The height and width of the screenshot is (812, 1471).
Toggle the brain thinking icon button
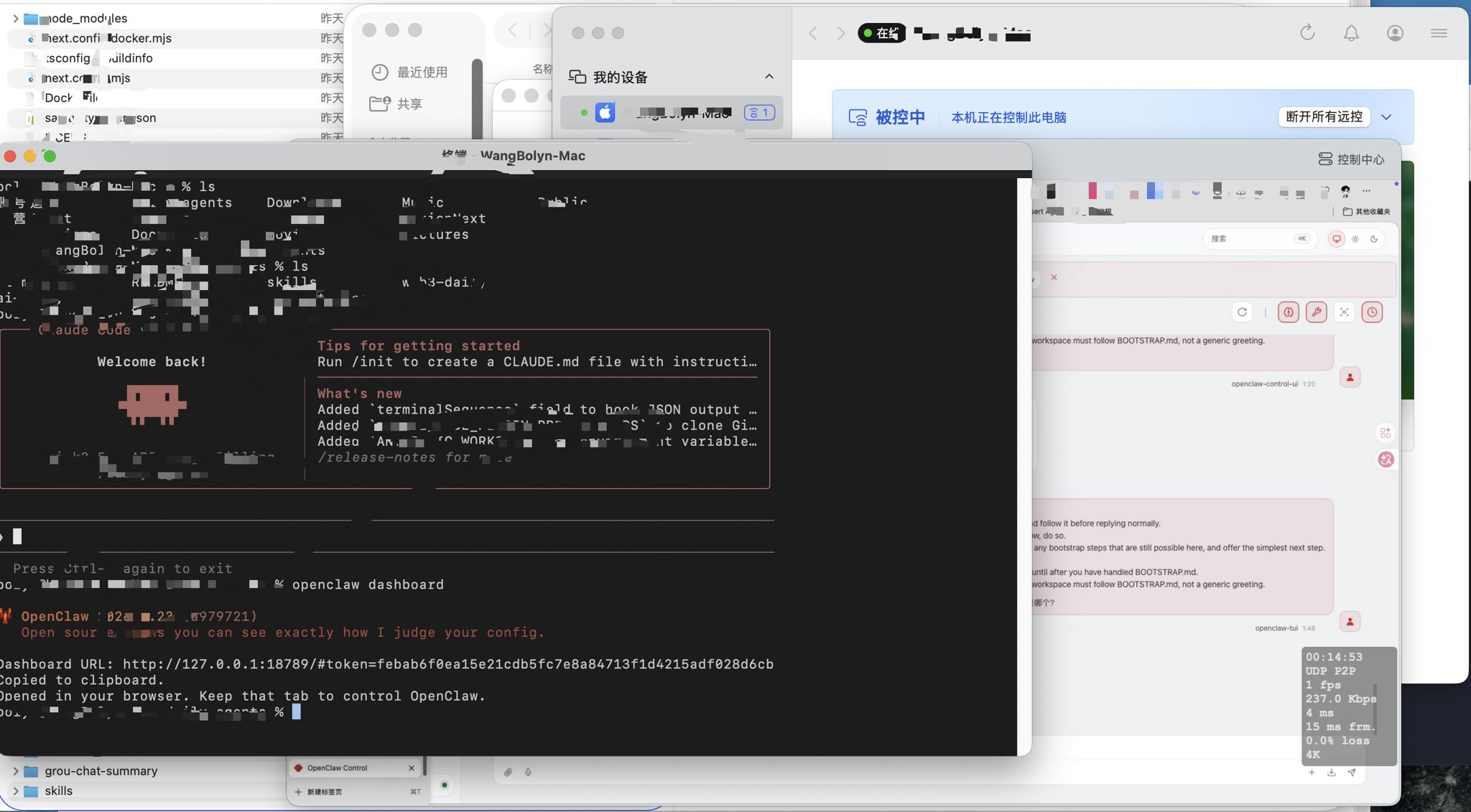(x=1289, y=312)
